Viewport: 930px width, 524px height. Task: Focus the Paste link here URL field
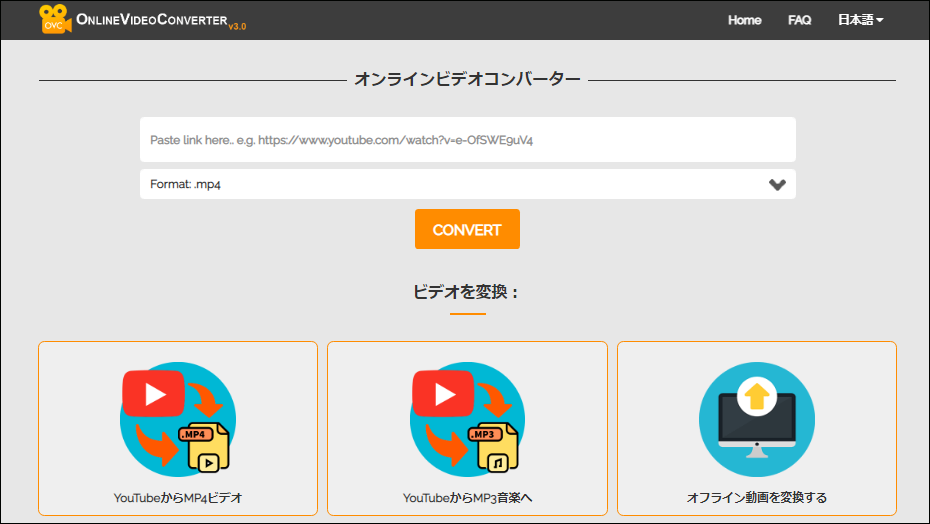tap(467, 139)
